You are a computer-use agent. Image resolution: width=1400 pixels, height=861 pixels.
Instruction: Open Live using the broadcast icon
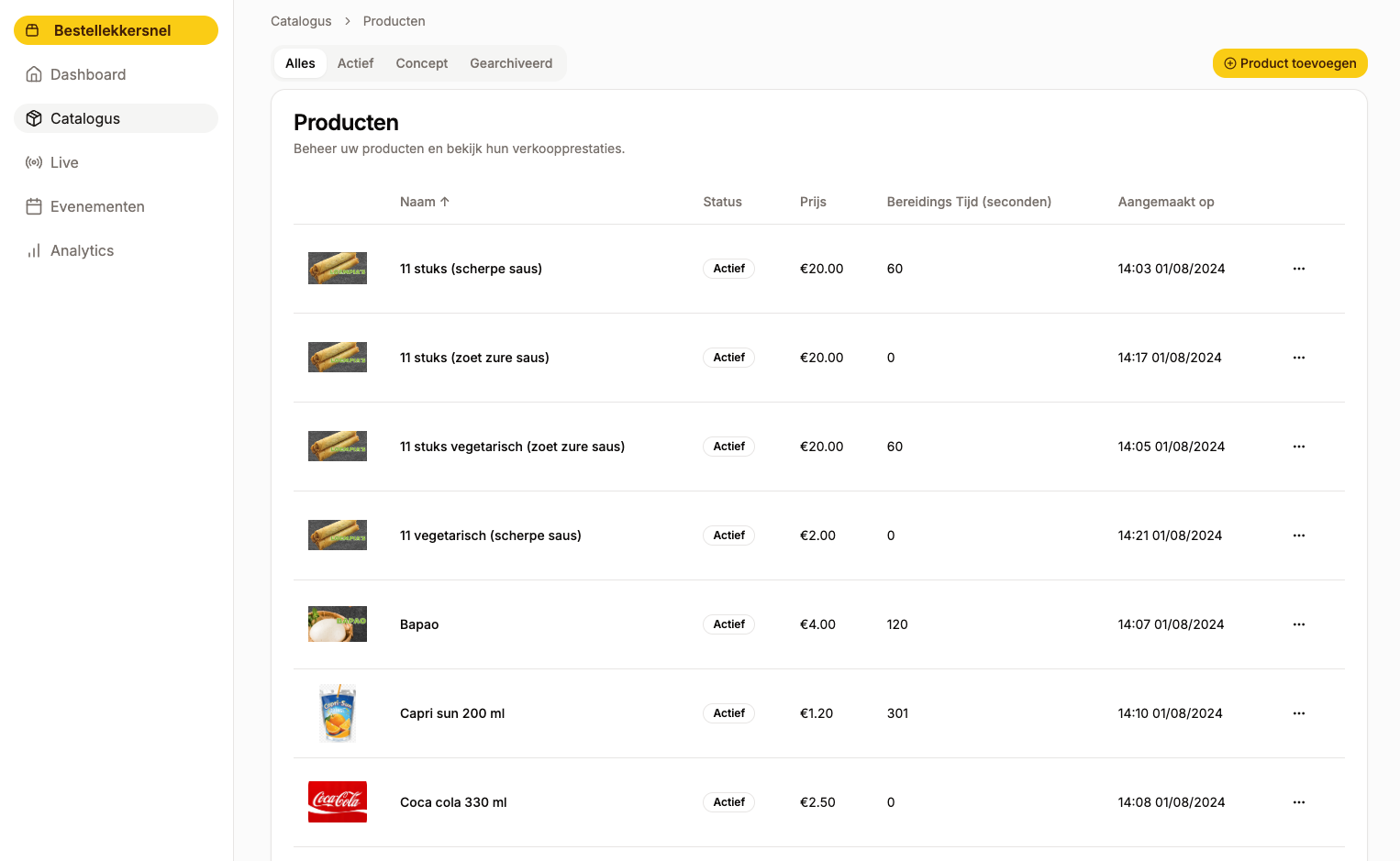(x=34, y=162)
